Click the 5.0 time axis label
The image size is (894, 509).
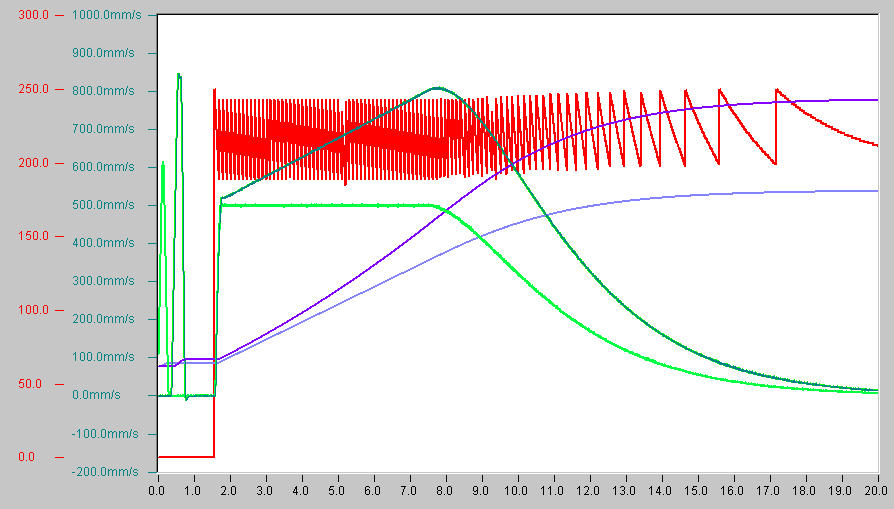338,491
